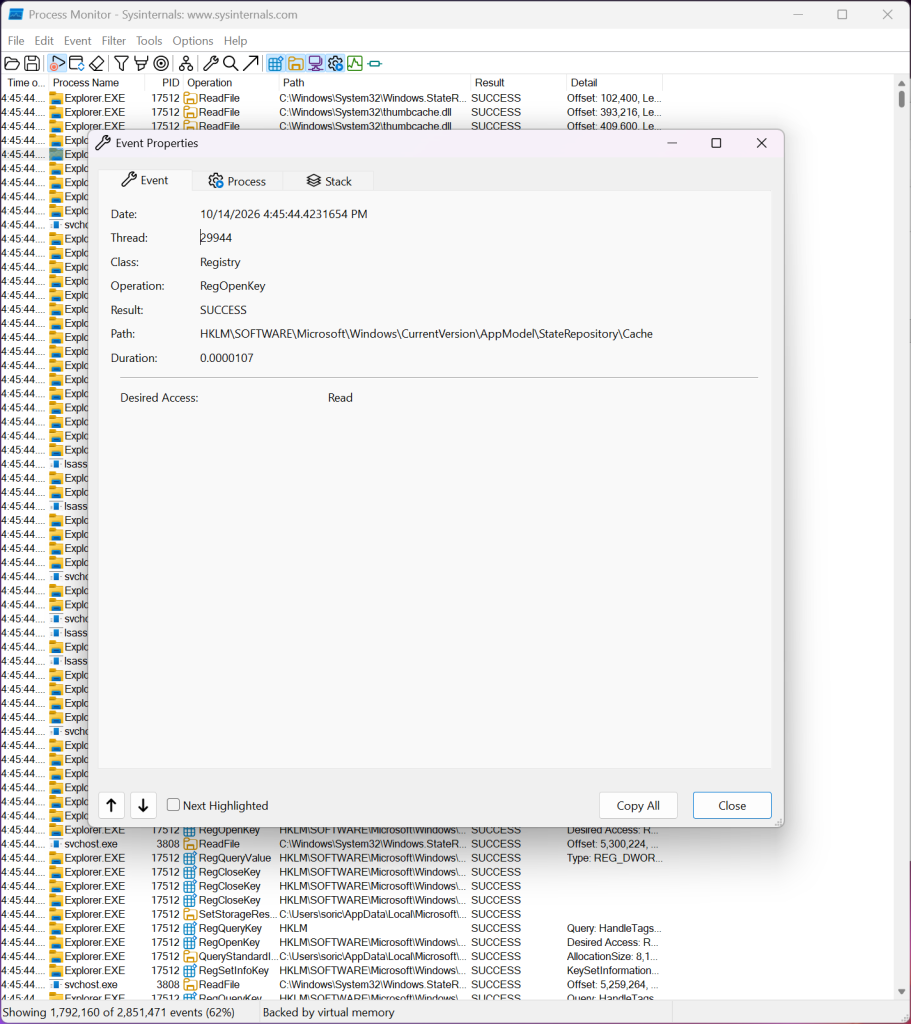Select the thumbcache.dll row with Offset: 393,216
Screen dimensions: 911x1024
pyautogui.click(x=332, y=112)
